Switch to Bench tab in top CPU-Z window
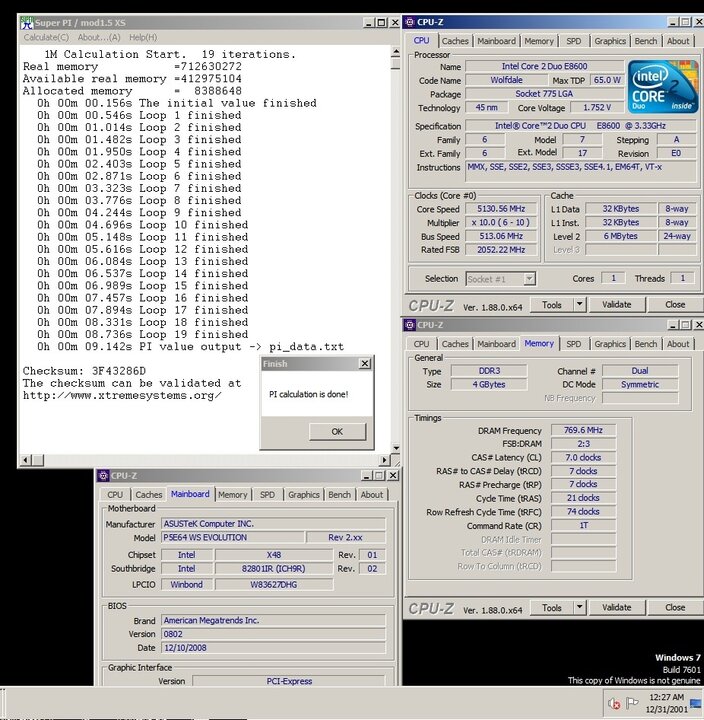The image size is (704, 720). click(x=646, y=41)
